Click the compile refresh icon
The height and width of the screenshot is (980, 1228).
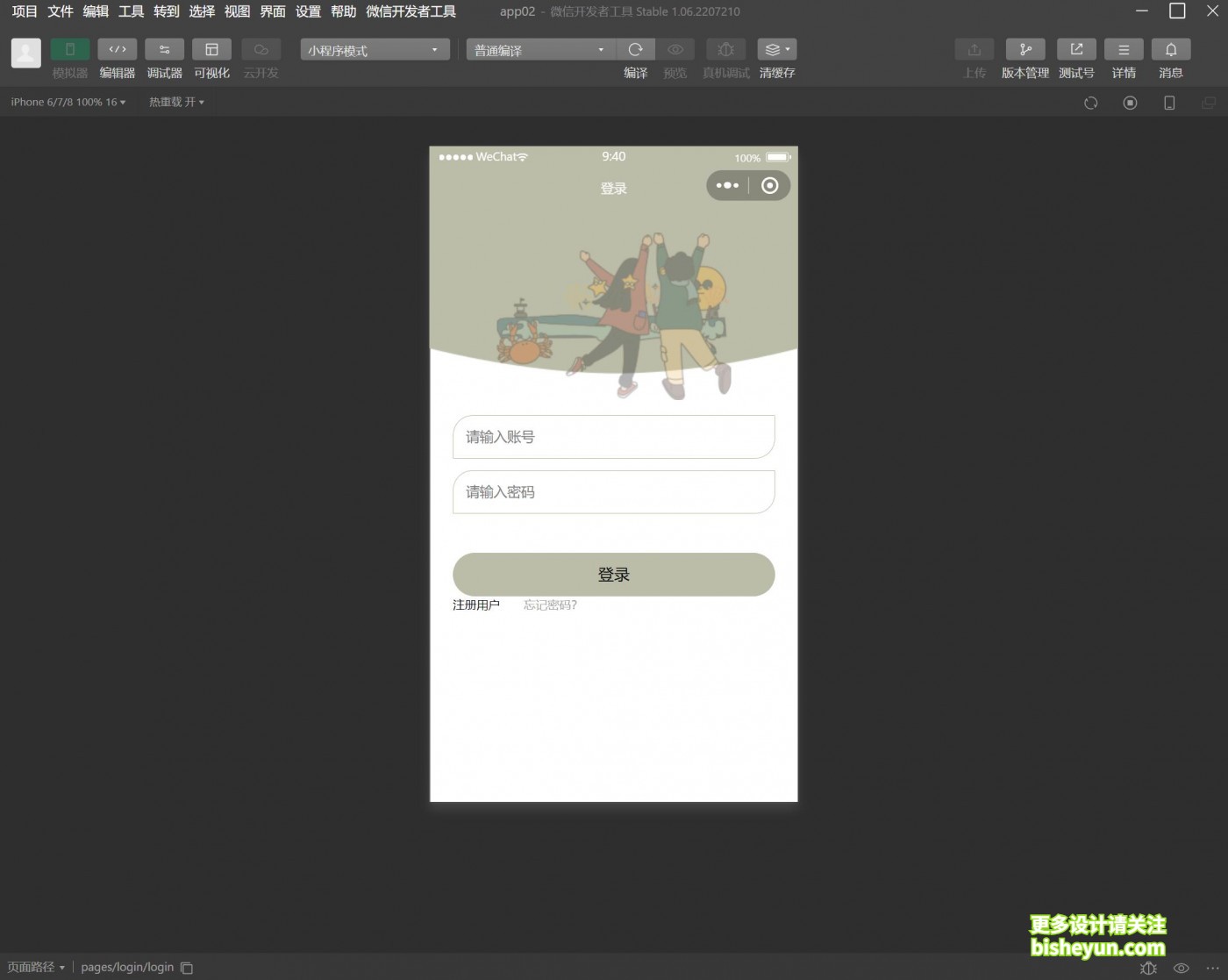(636, 50)
